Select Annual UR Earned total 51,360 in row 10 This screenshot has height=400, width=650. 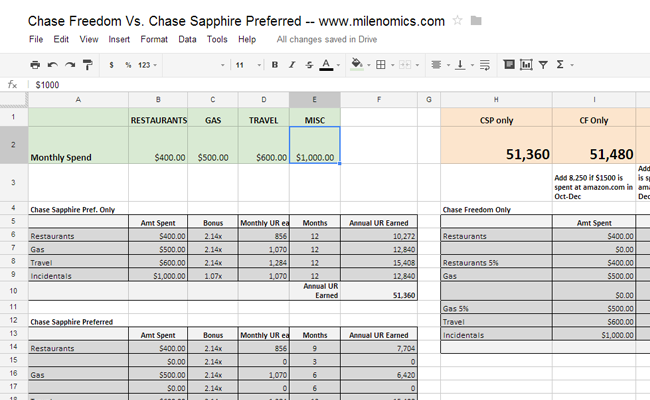tap(379, 291)
